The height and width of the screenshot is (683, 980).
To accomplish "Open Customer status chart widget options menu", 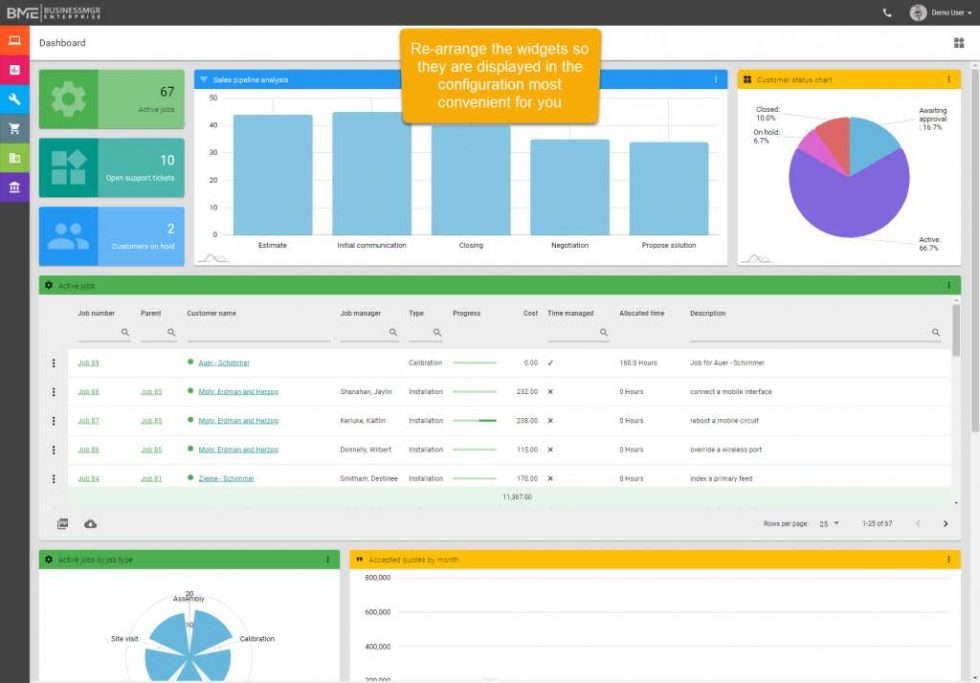I will click(x=949, y=79).
